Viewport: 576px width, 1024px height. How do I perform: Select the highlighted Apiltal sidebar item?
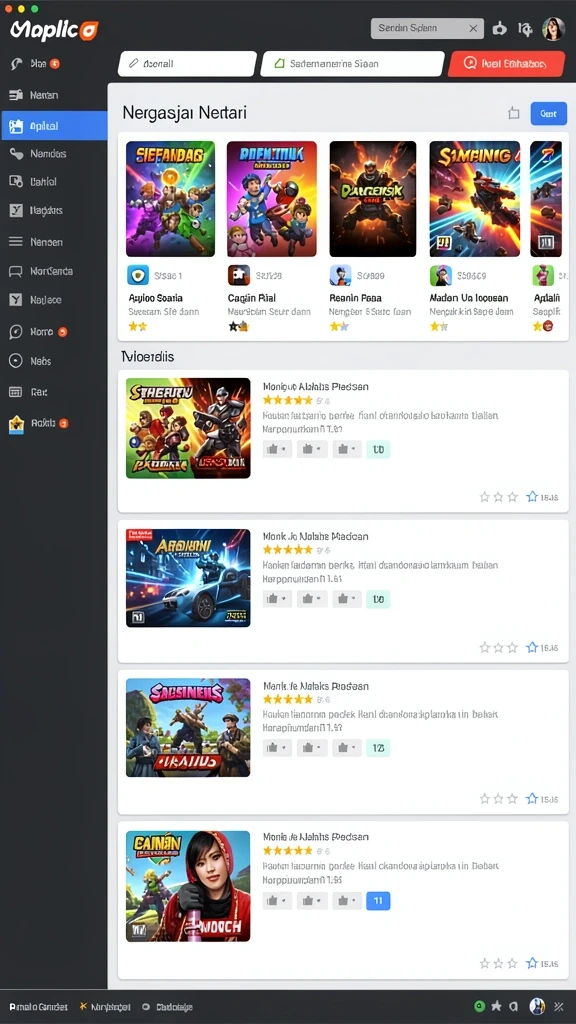tap(54, 126)
